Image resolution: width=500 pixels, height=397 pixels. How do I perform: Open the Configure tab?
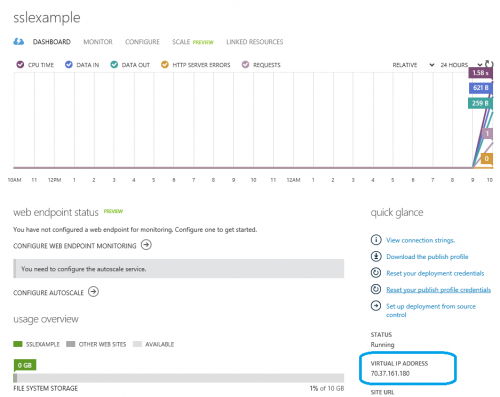(142, 42)
